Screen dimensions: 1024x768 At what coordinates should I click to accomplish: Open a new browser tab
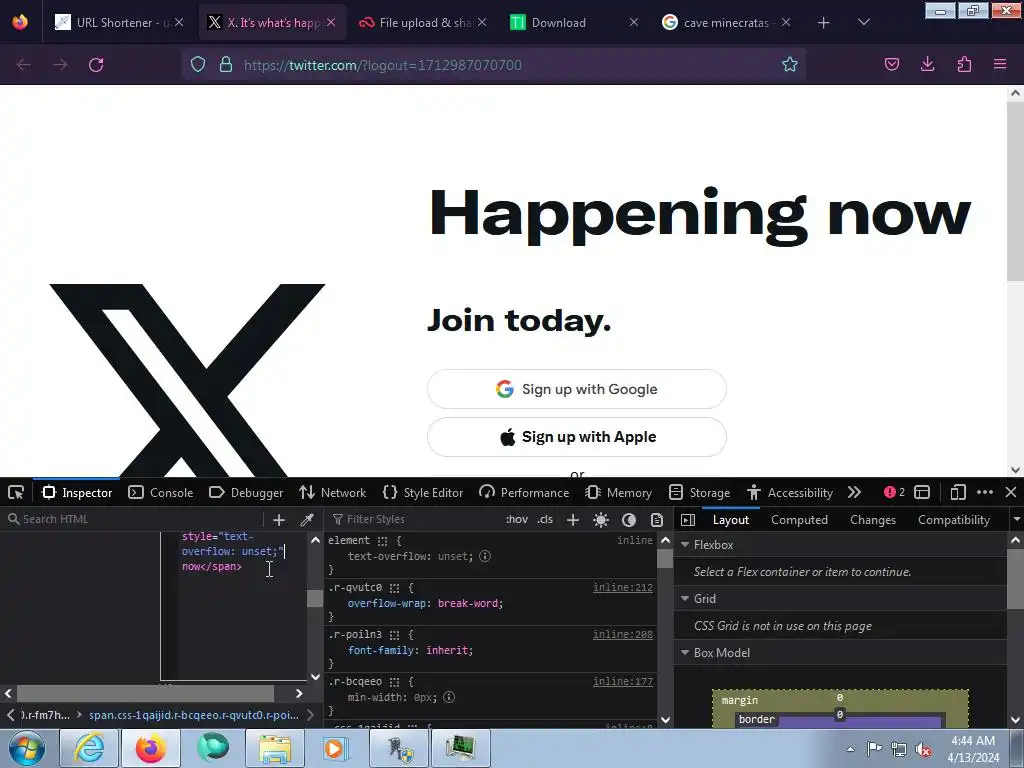pyautogui.click(x=824, y=23)
